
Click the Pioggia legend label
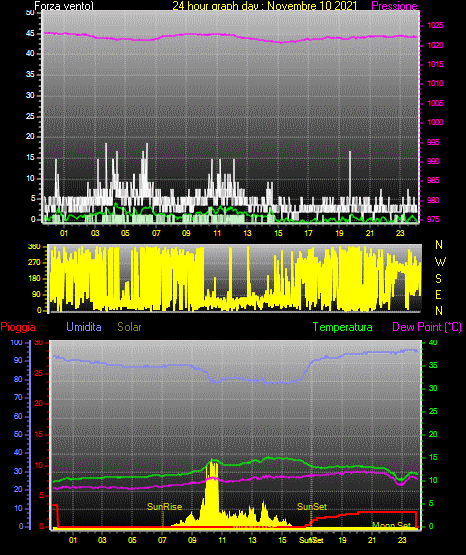[x=18, y=327]
